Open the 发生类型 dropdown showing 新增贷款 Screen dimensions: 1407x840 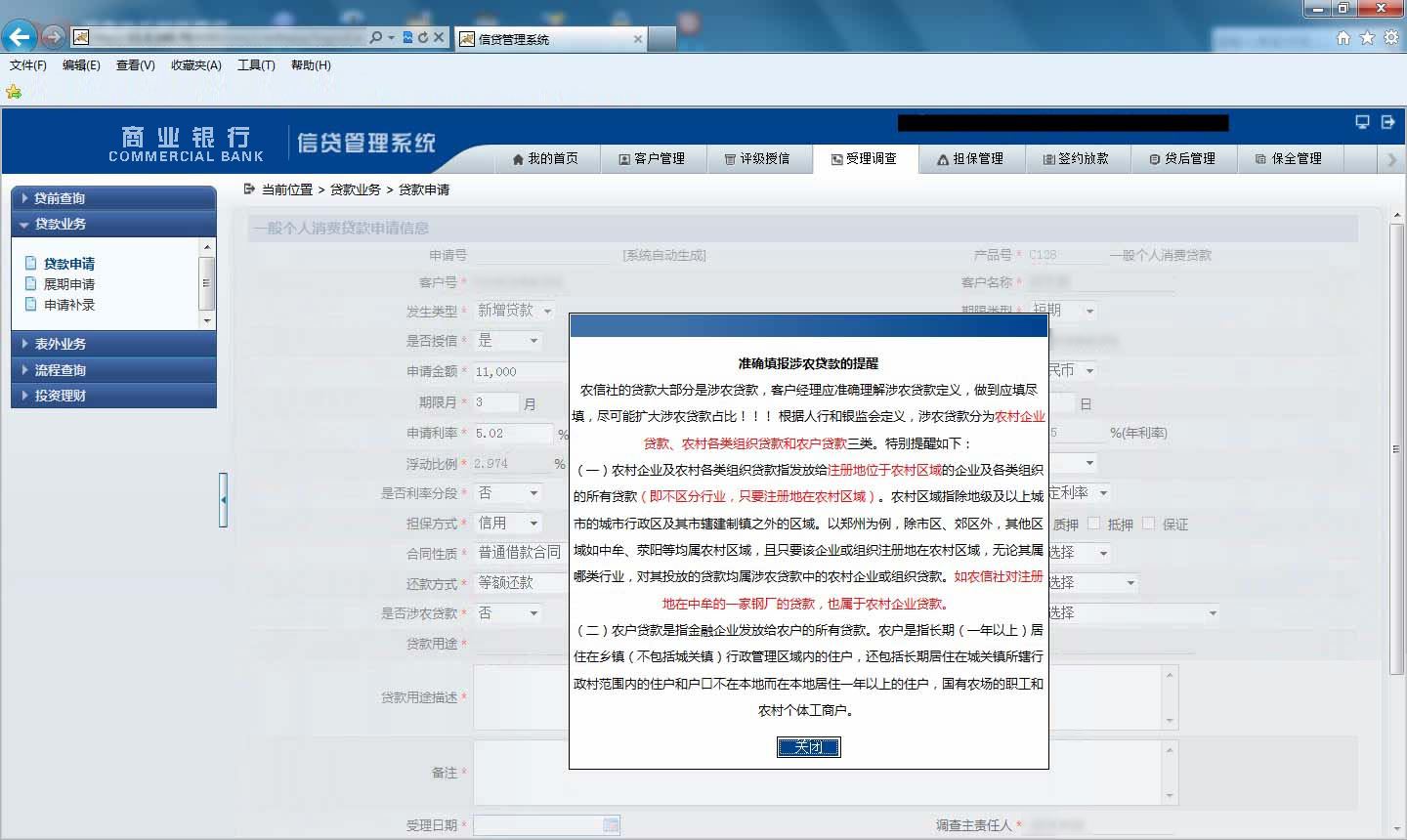[515, 311]
